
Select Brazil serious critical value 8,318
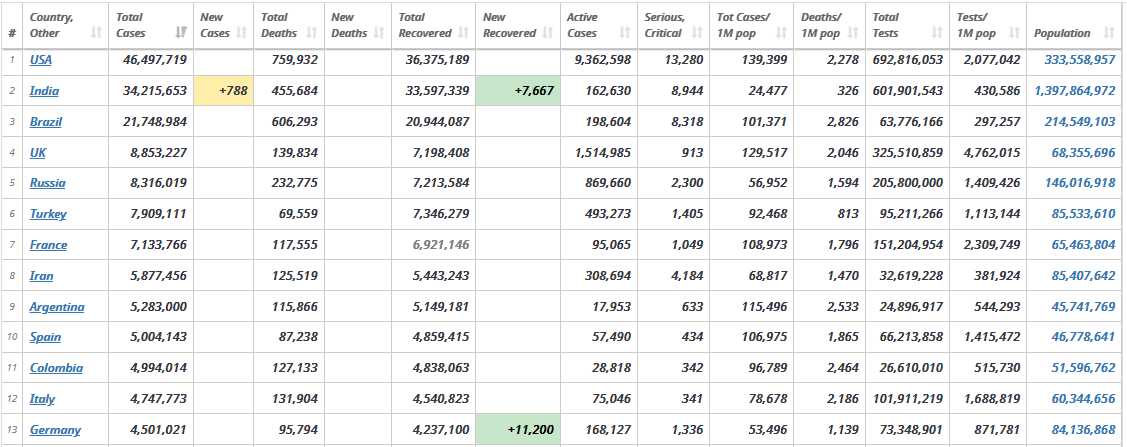tap(687, 121)
